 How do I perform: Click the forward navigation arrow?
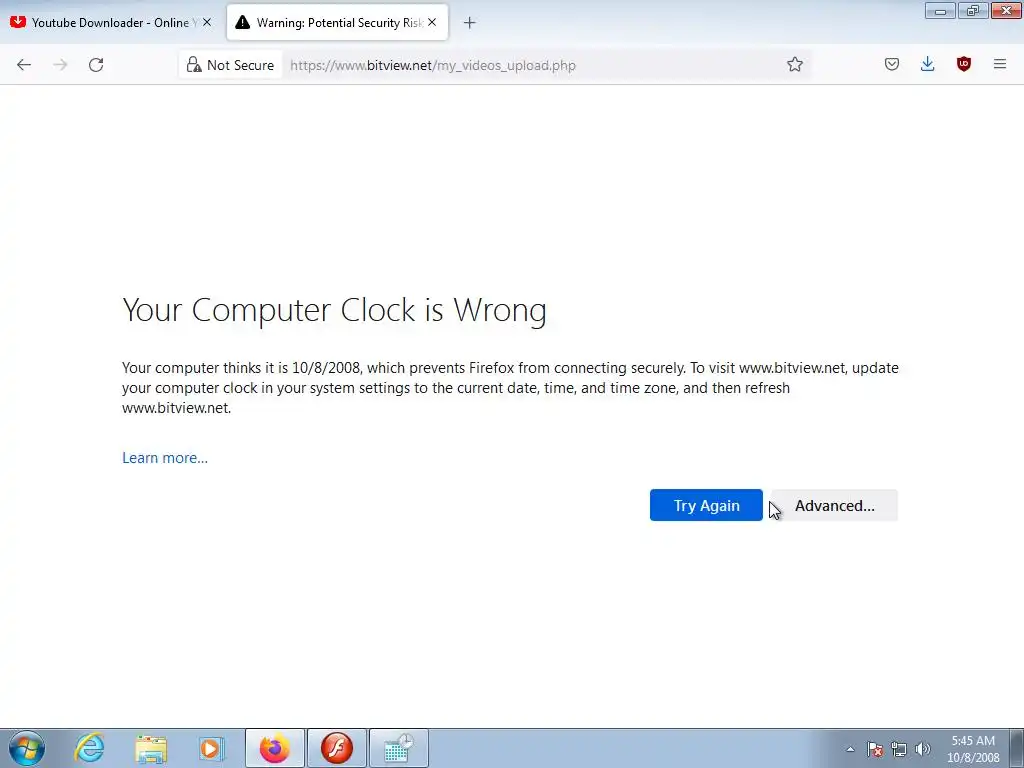(60, 65)
